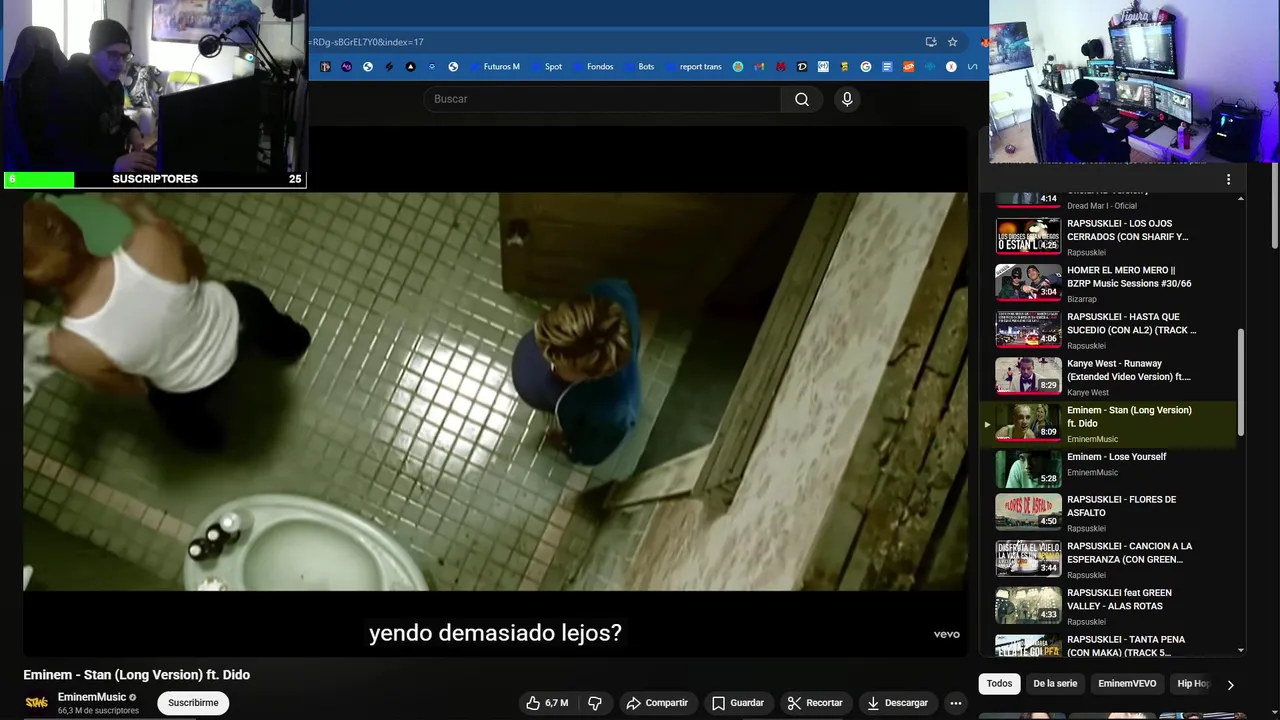Open the EminemMusic channel name link

[x=92, y=697]
